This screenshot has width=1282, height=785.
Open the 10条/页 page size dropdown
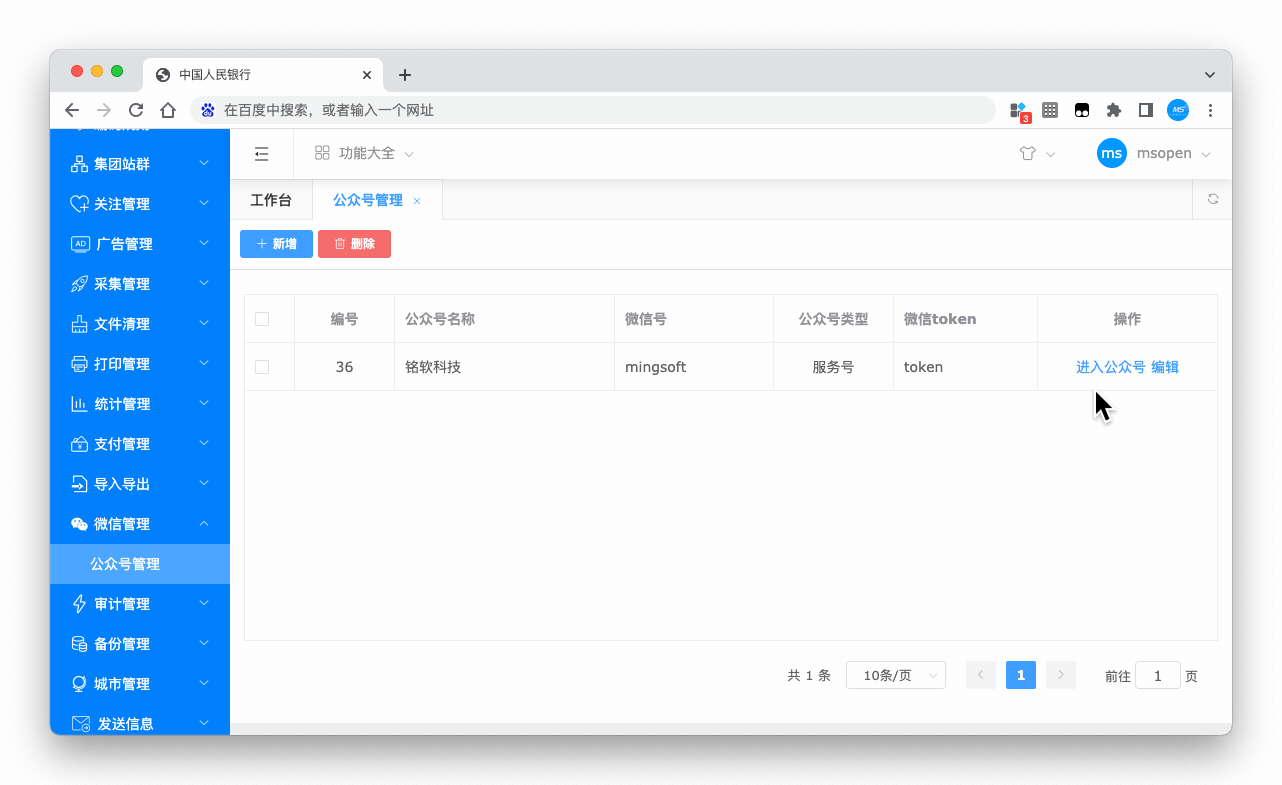click(x=895, y=675)
